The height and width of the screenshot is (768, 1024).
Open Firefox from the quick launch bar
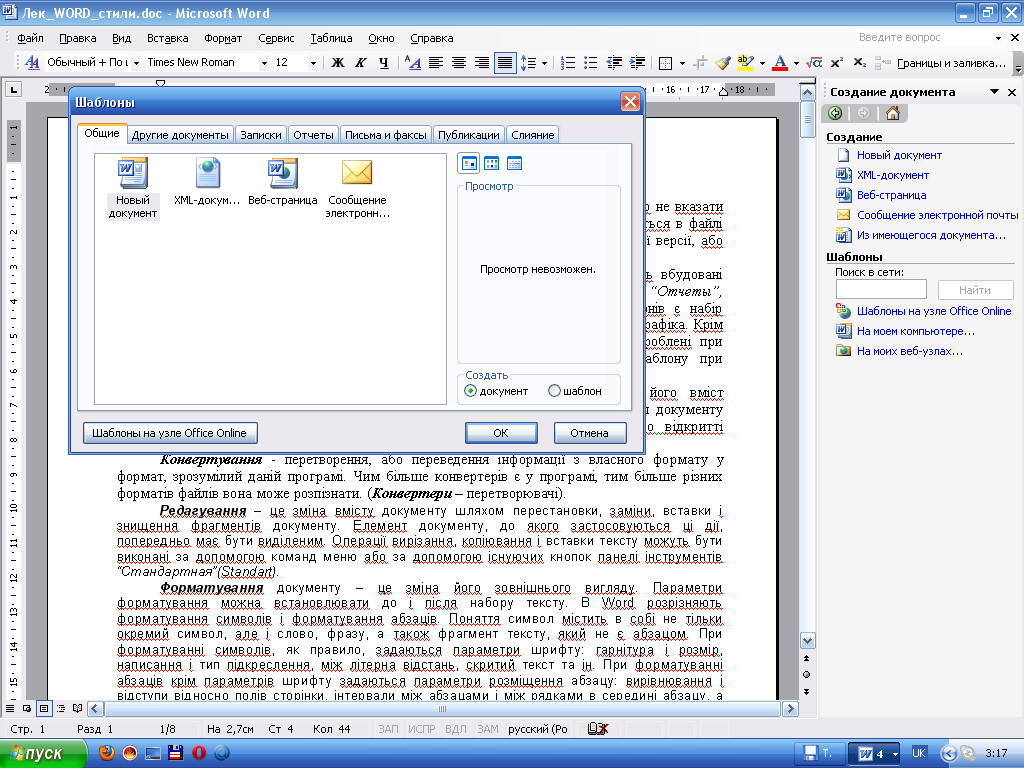(106, 753)
